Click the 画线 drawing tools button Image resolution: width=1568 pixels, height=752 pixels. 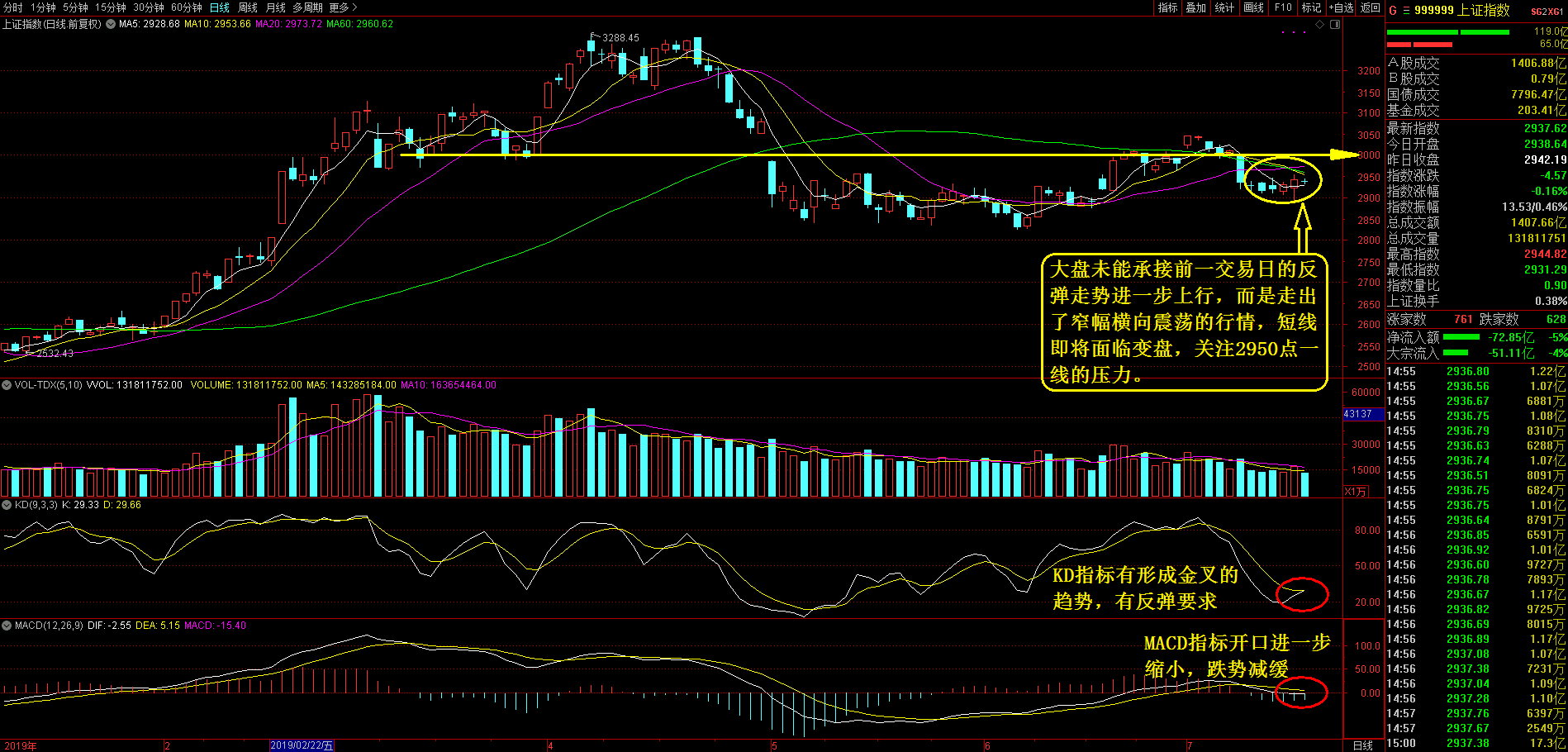(x=1254, y=7)
